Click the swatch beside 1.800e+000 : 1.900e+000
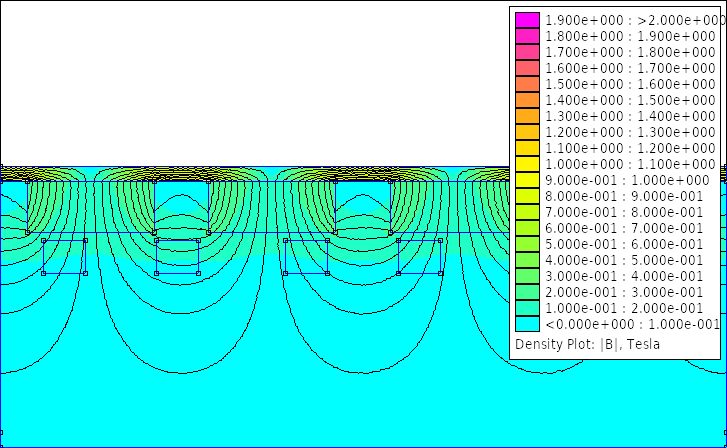The width and height of the screenshot is (727, 448). point(527,36)
